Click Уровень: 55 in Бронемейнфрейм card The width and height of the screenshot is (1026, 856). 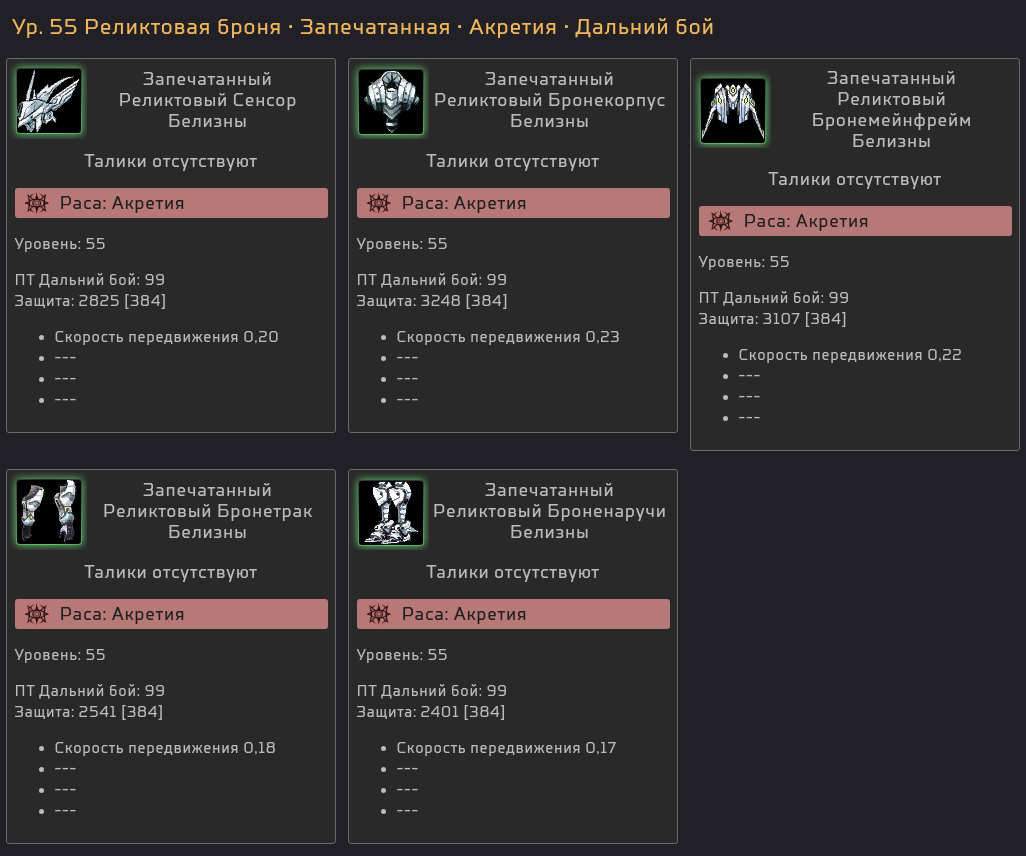coord(744,262)
